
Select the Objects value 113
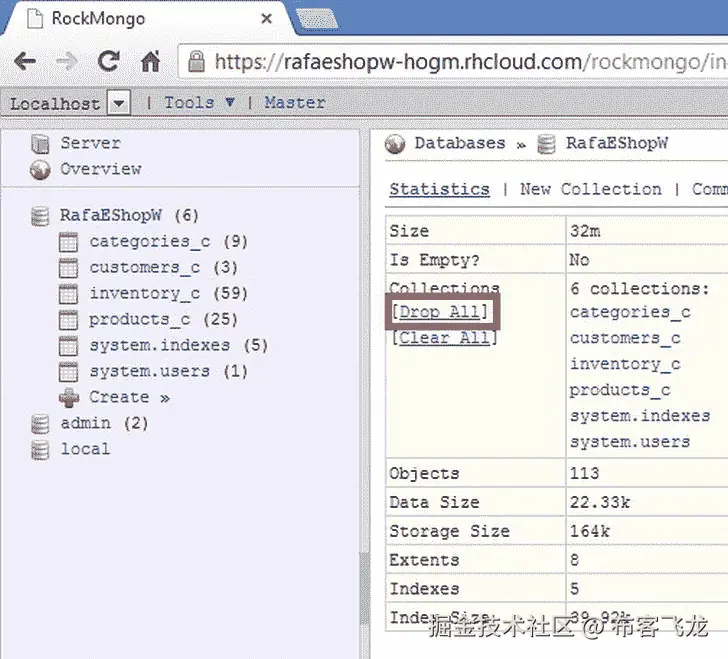585,474
